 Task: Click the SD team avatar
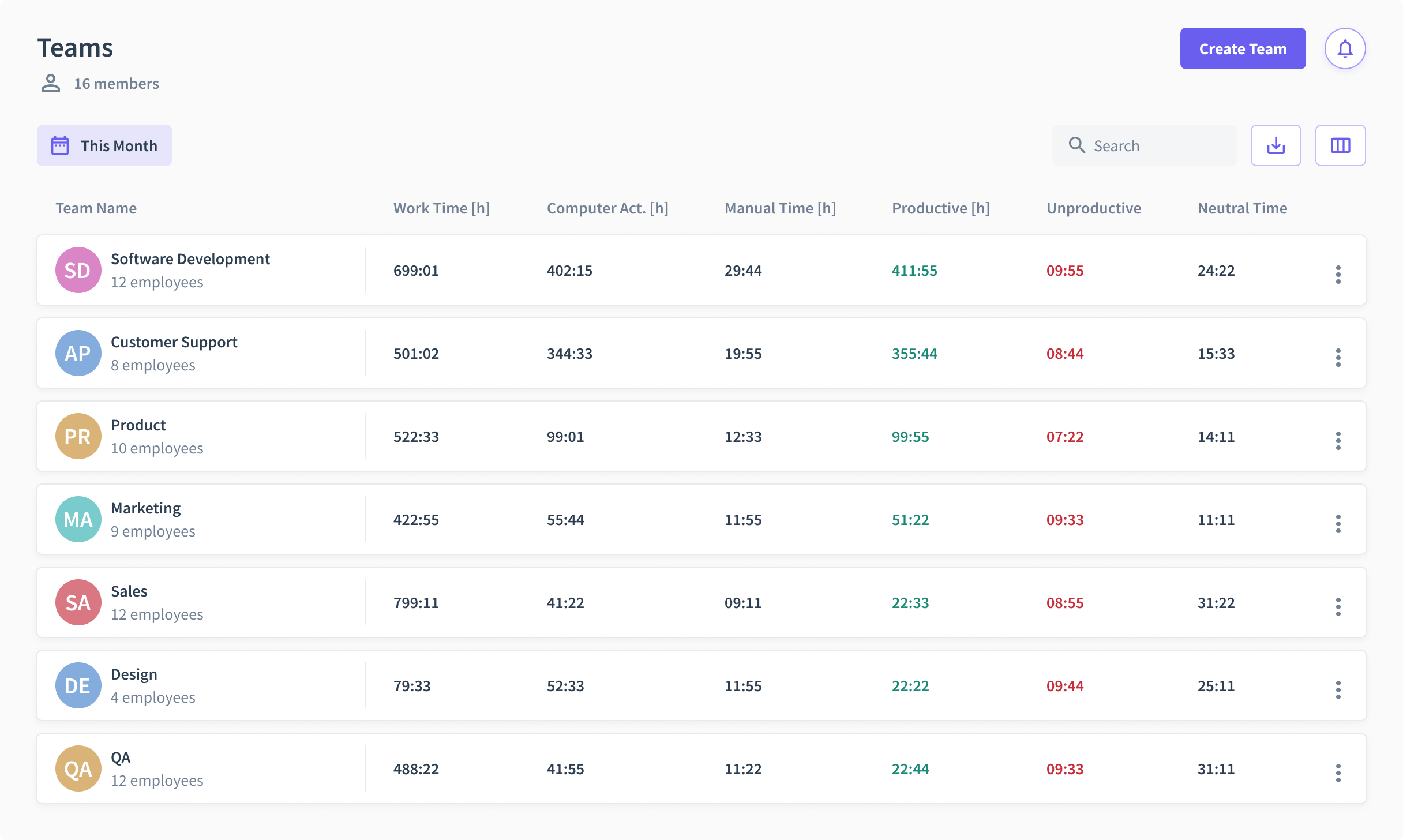point(78,270)
